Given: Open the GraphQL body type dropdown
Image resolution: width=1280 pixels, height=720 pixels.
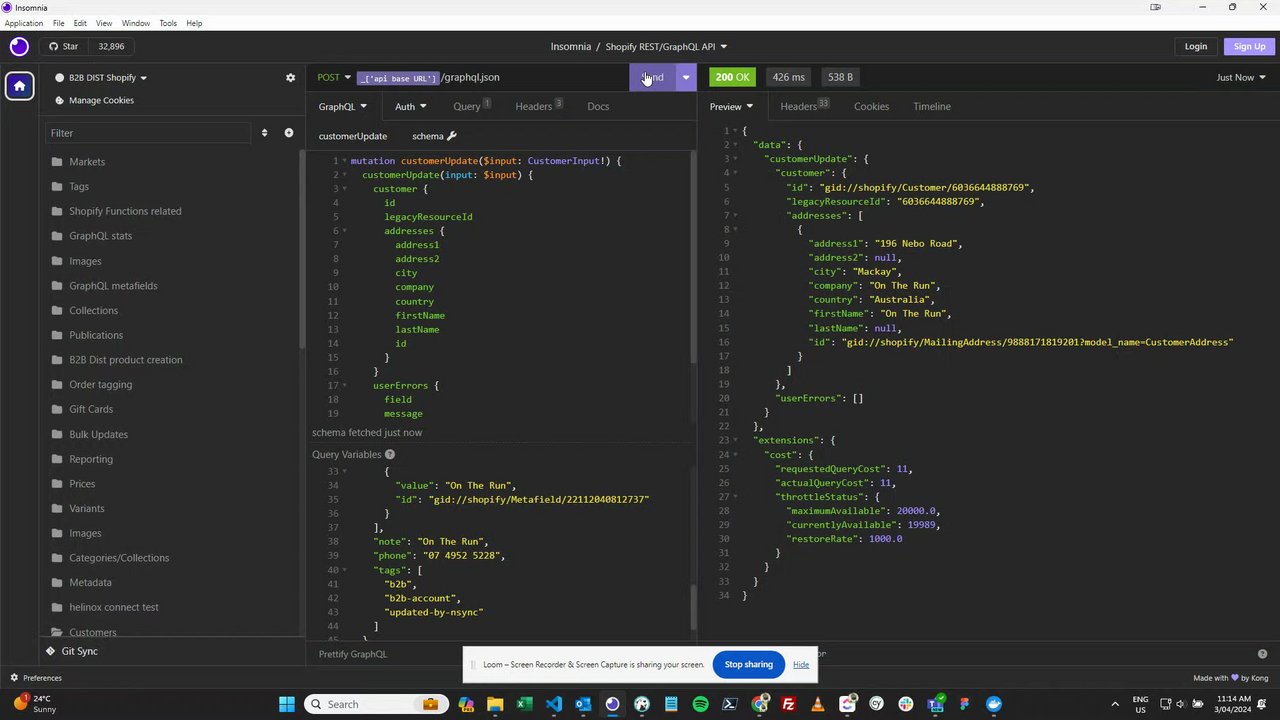Looking at the screenshot, I should coord(343,106).
